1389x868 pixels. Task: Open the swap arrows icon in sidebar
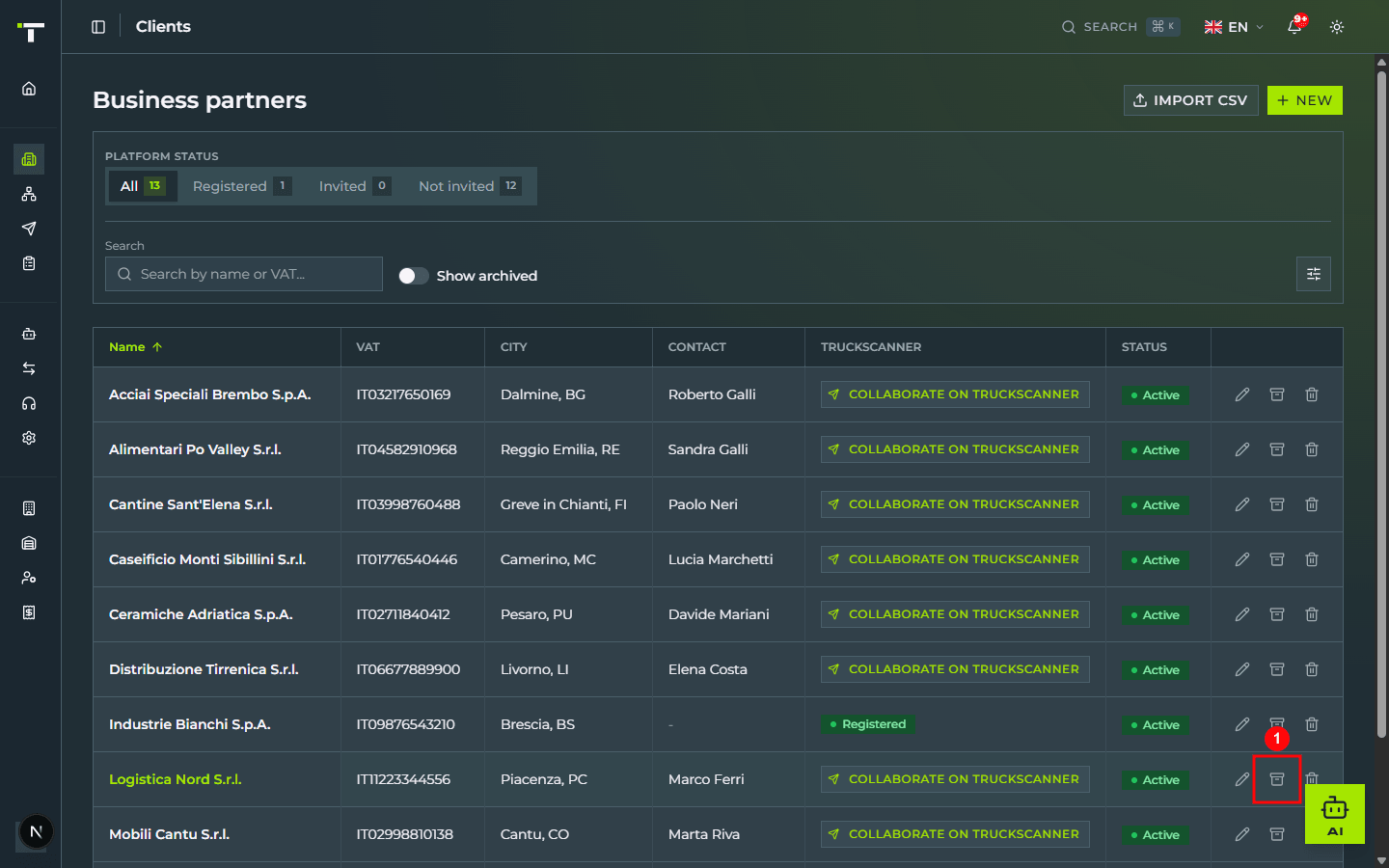click(29, 368)
